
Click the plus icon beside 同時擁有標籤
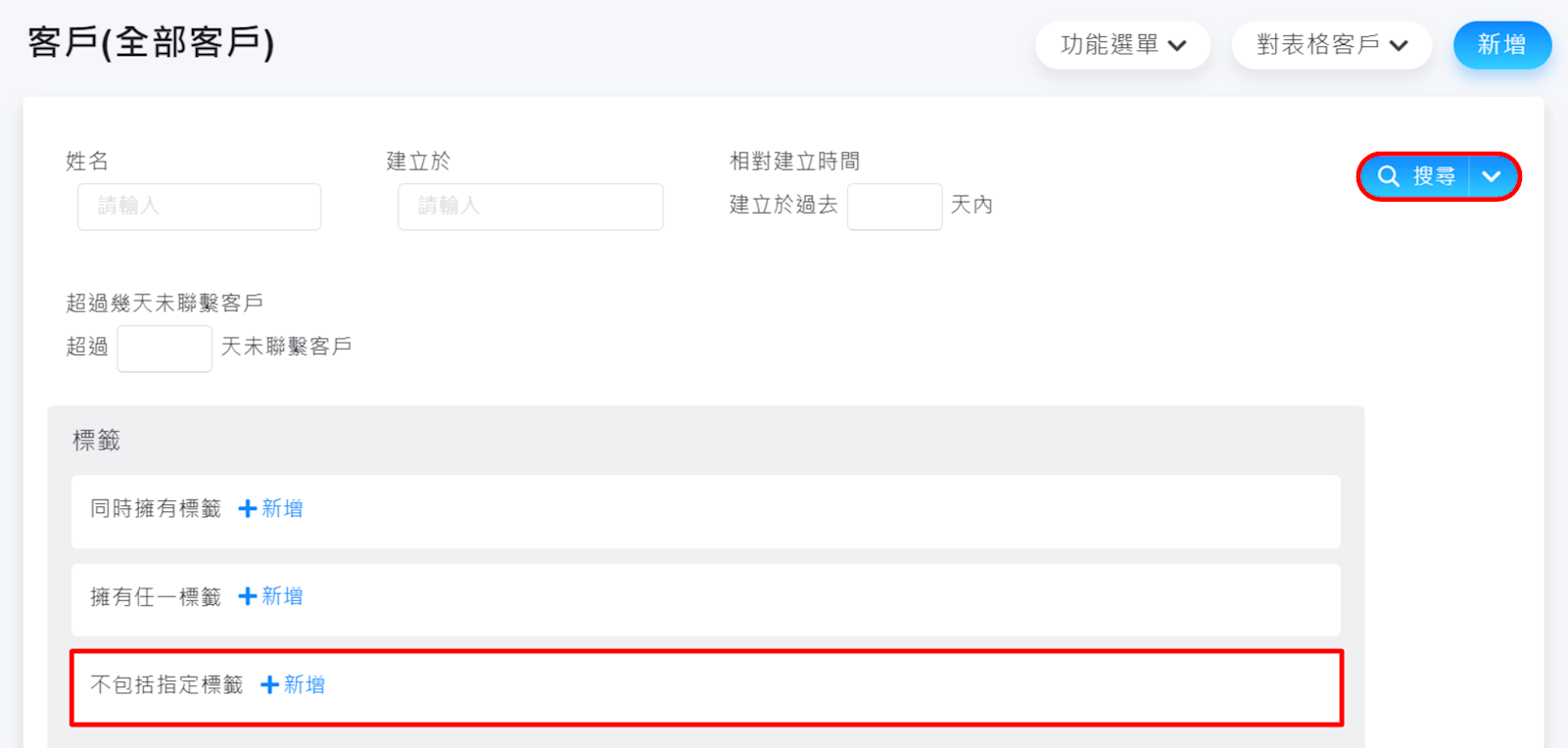pos(248,509)
